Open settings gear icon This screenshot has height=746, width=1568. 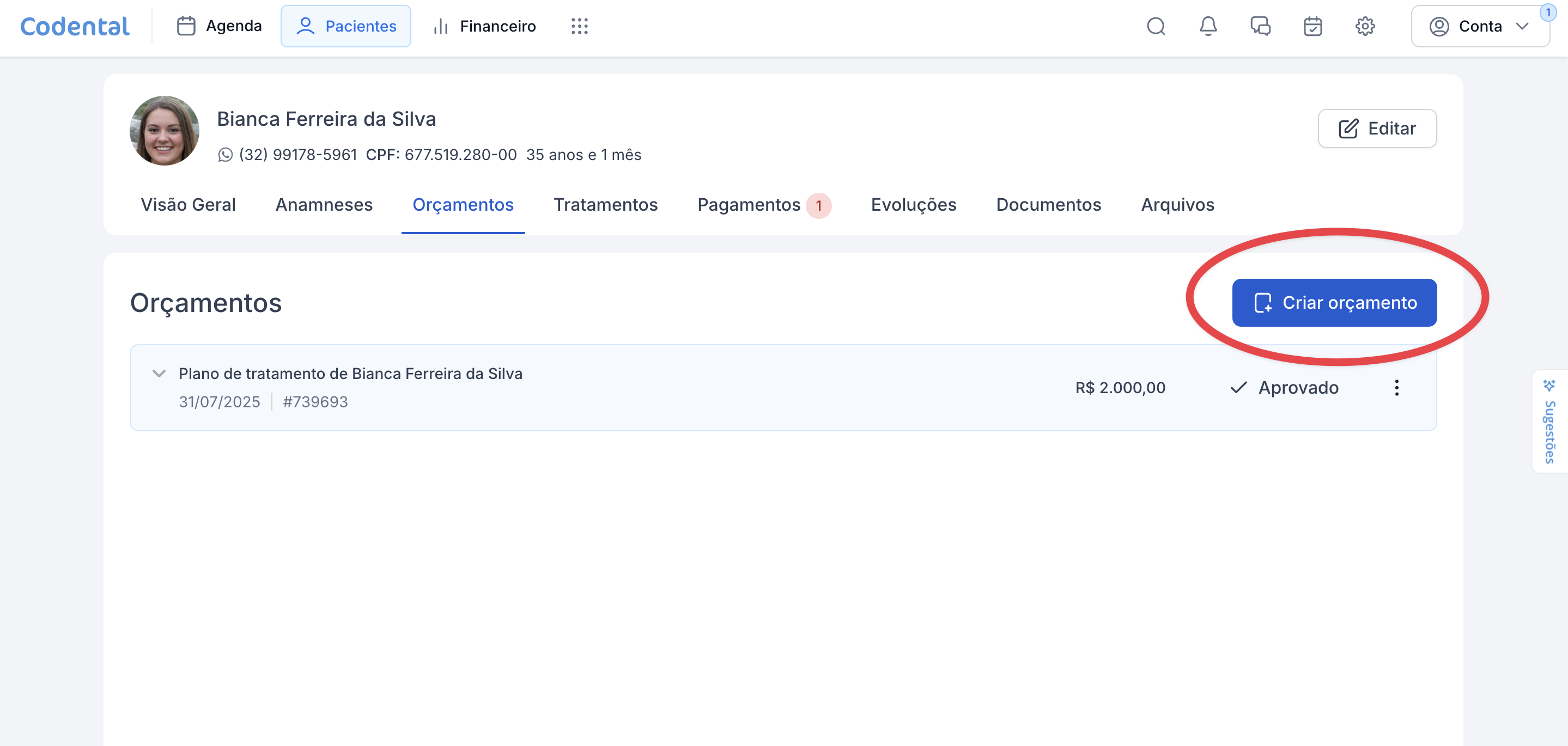click(x=1365, y=26)
